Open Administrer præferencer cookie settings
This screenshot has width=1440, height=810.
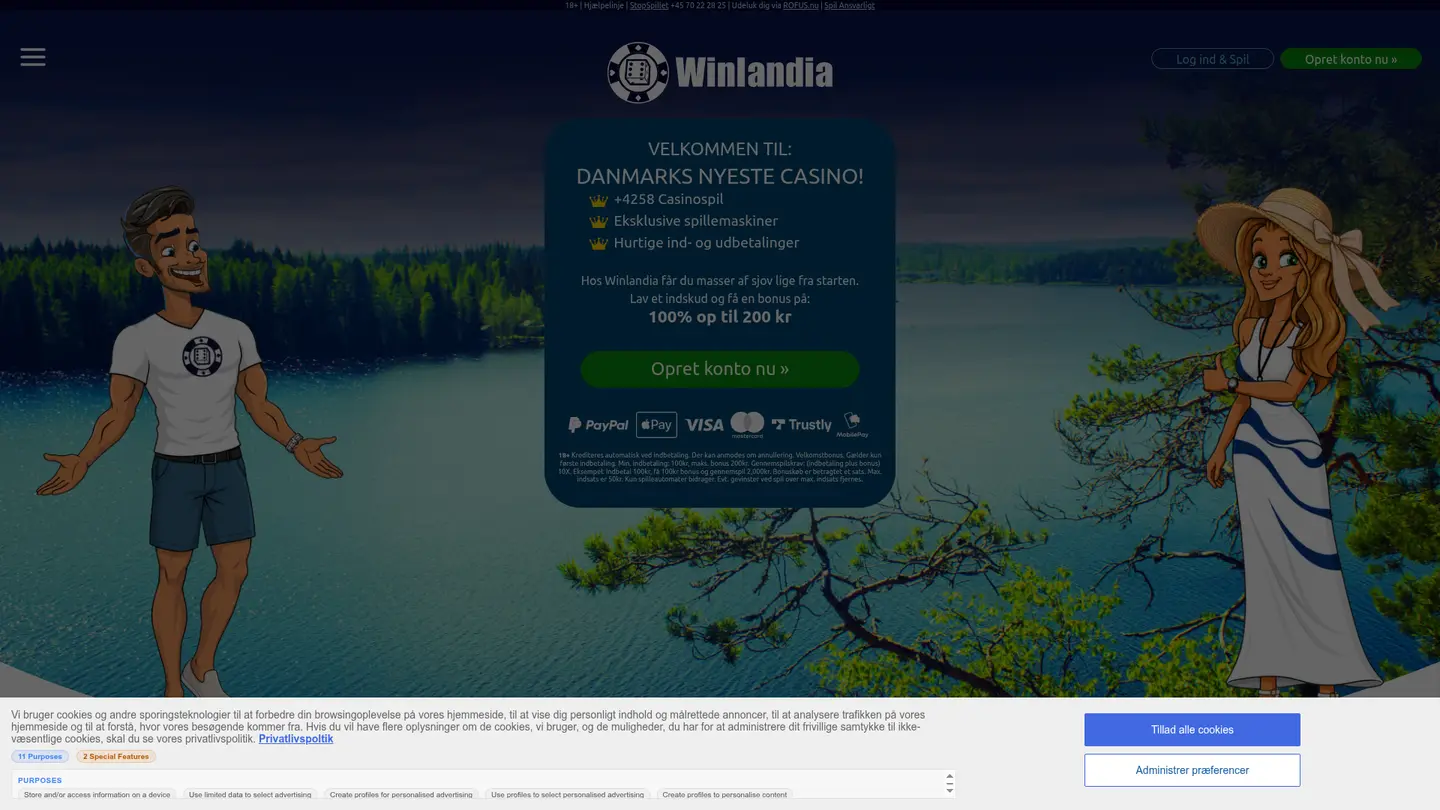[1192, 770]
